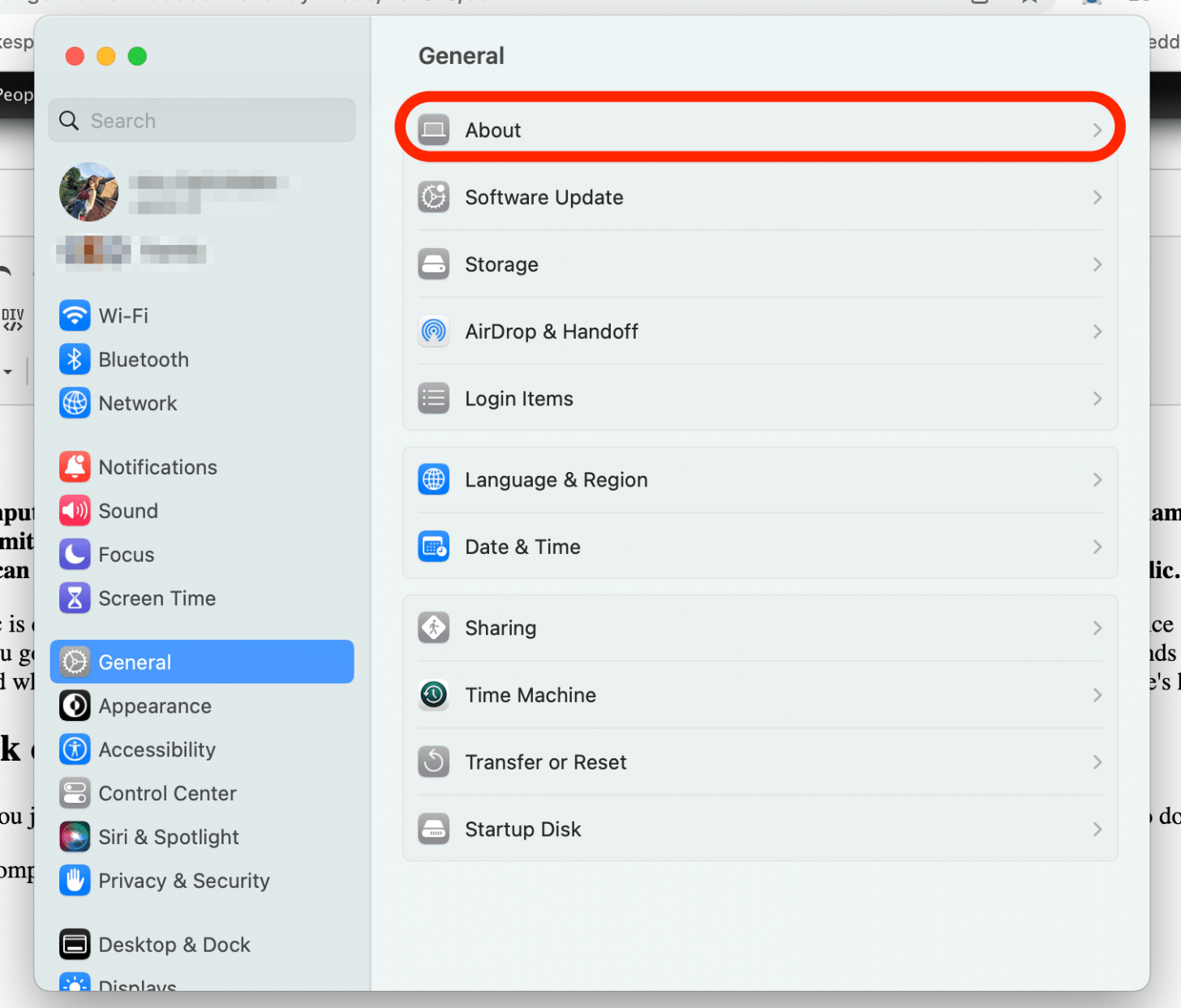Screen dimensions: 1181x1008
Task: Open AirDrop & Handoff settings
Action: coord(552,332)
